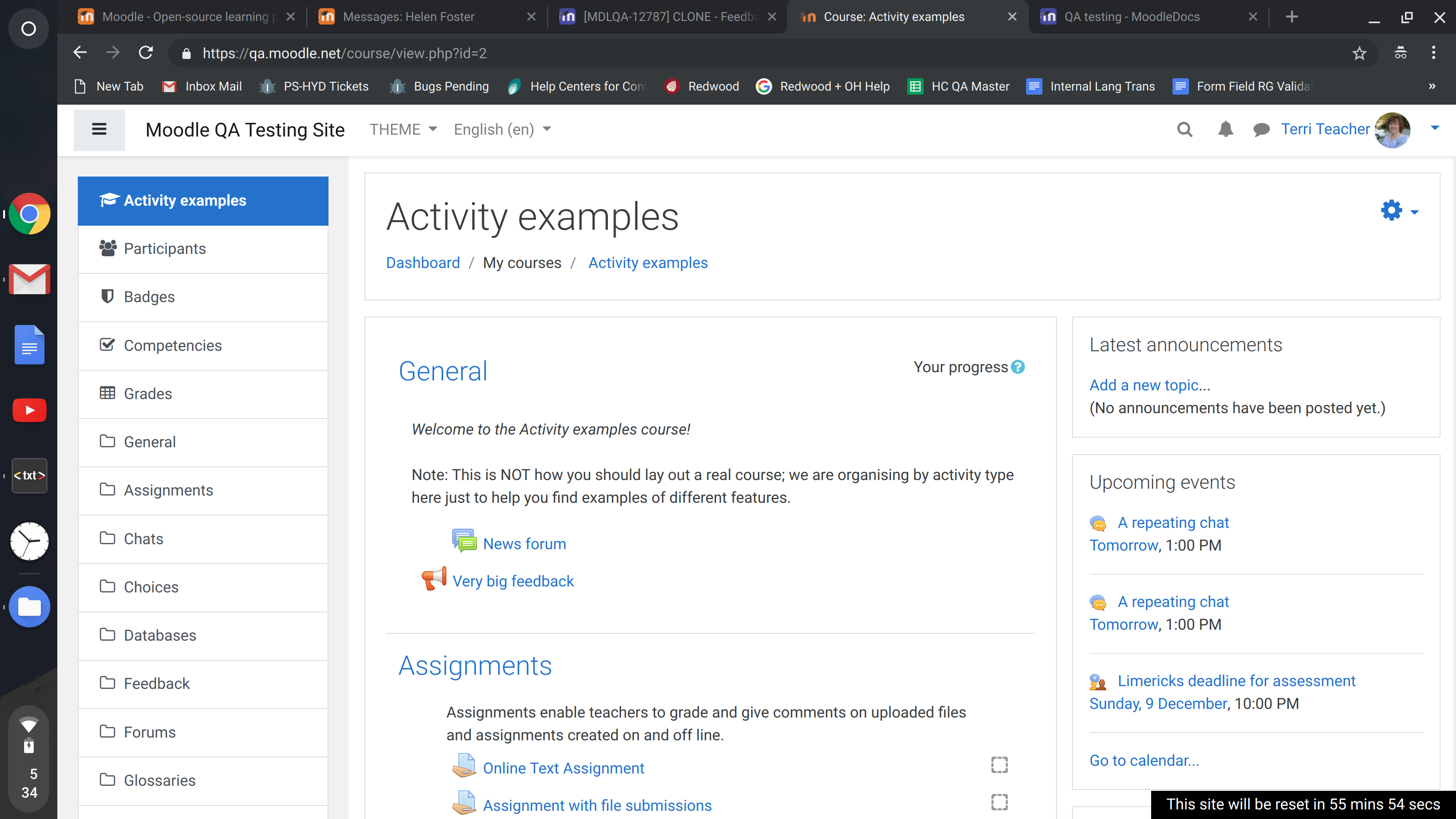
Task: Open the notifications bell icon
Action: pyautogui.click(x=1225, y=129)
